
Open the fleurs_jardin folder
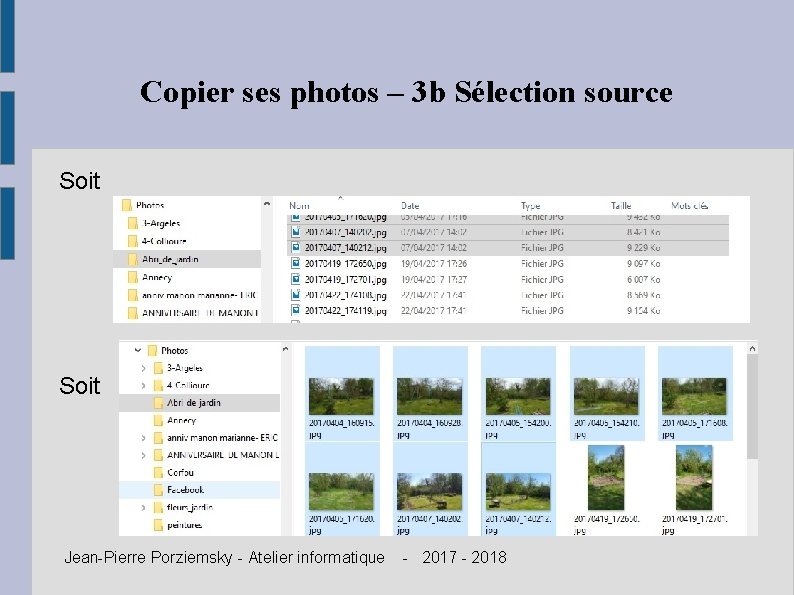(183, 507)
